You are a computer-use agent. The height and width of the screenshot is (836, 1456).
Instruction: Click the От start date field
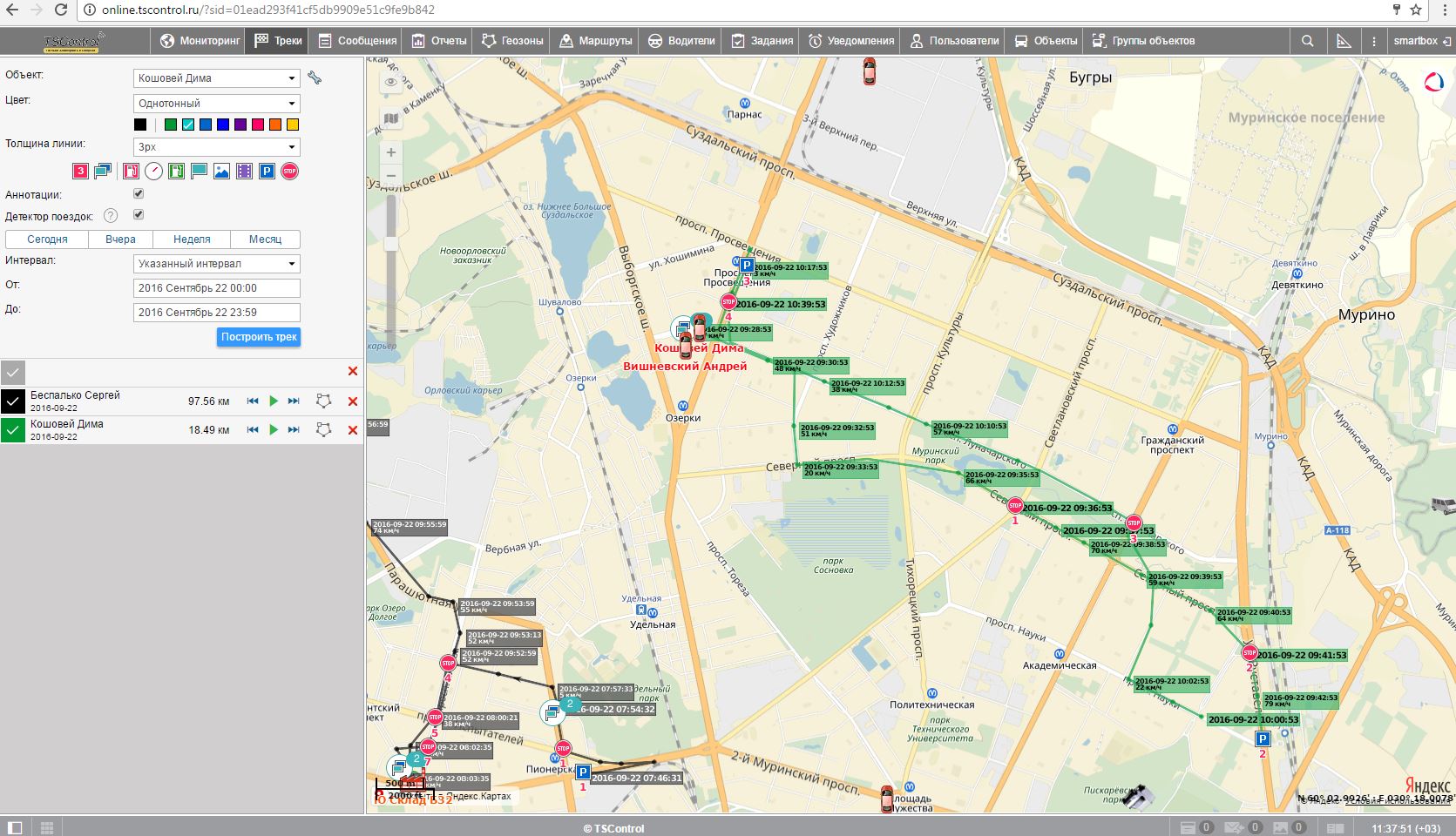pos(217,288)
